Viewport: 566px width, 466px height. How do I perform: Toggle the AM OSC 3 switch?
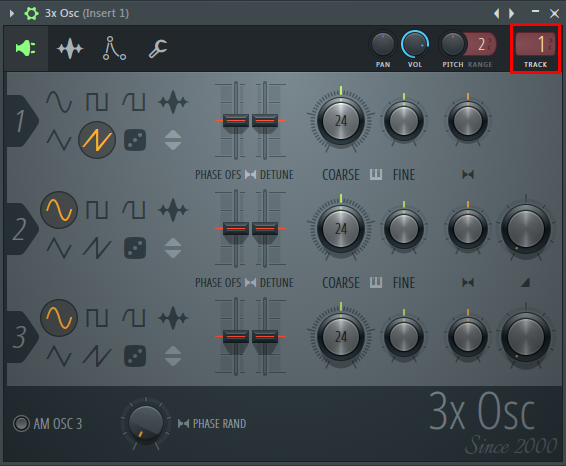point(21,423)
